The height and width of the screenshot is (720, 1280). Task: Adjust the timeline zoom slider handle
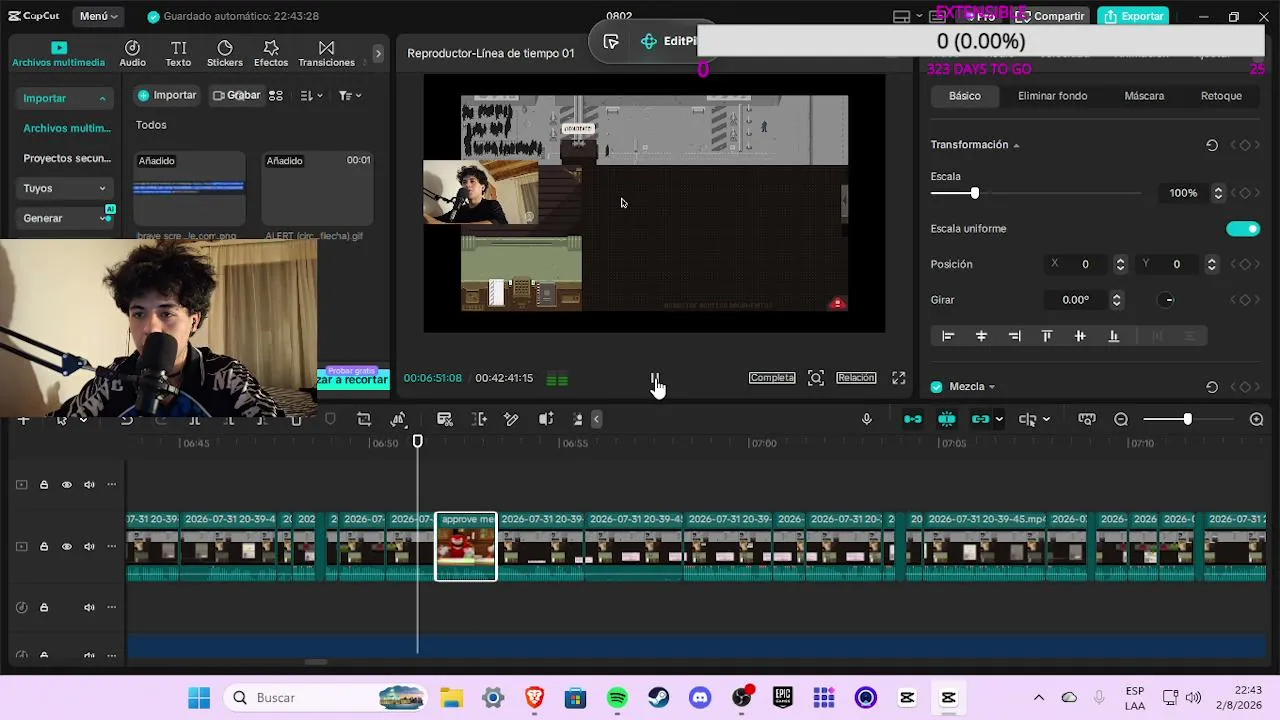click(x=1187, y=420)
